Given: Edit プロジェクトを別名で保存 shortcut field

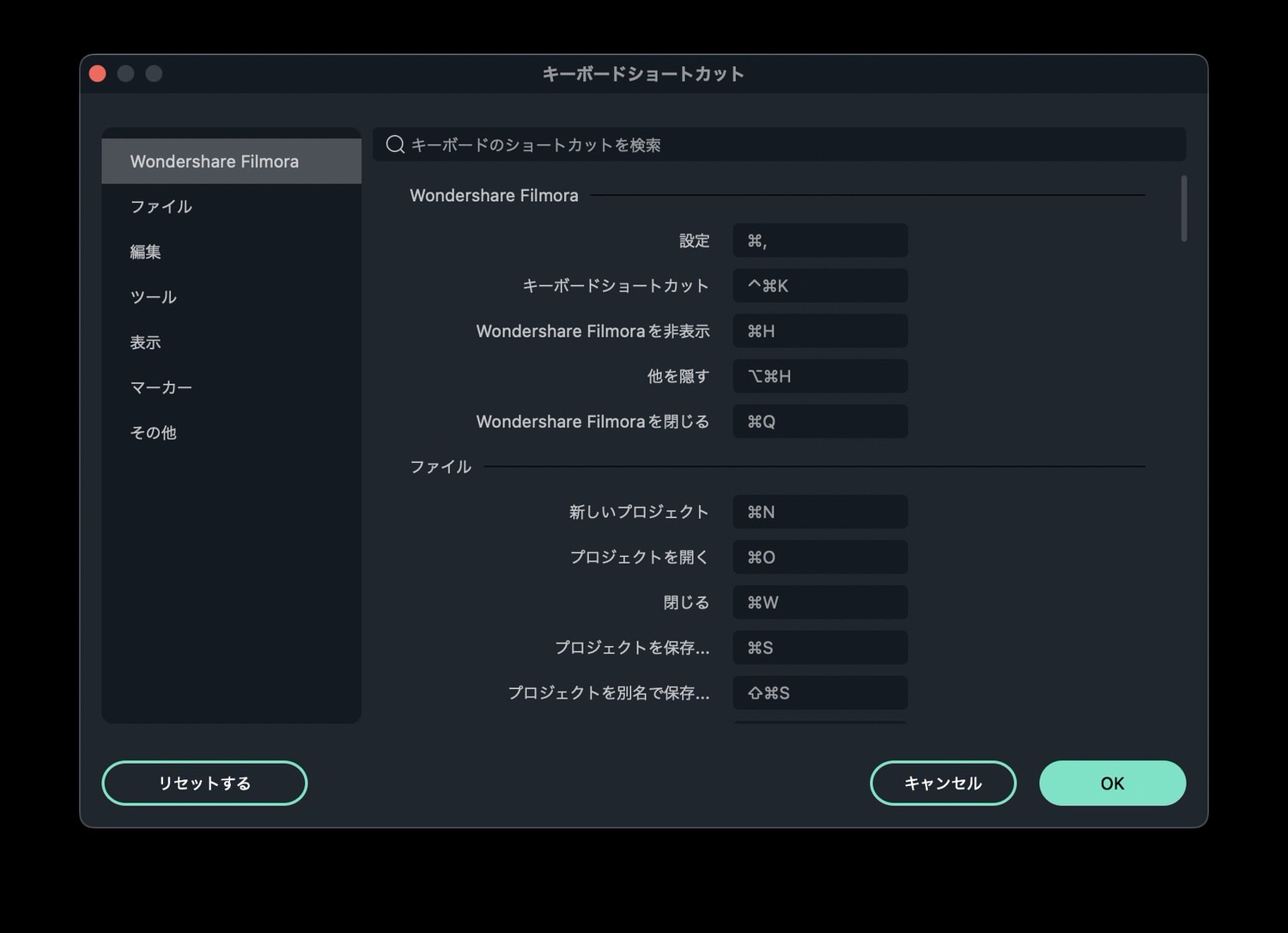Looking at the screenshot, I should tap(820, 692).
